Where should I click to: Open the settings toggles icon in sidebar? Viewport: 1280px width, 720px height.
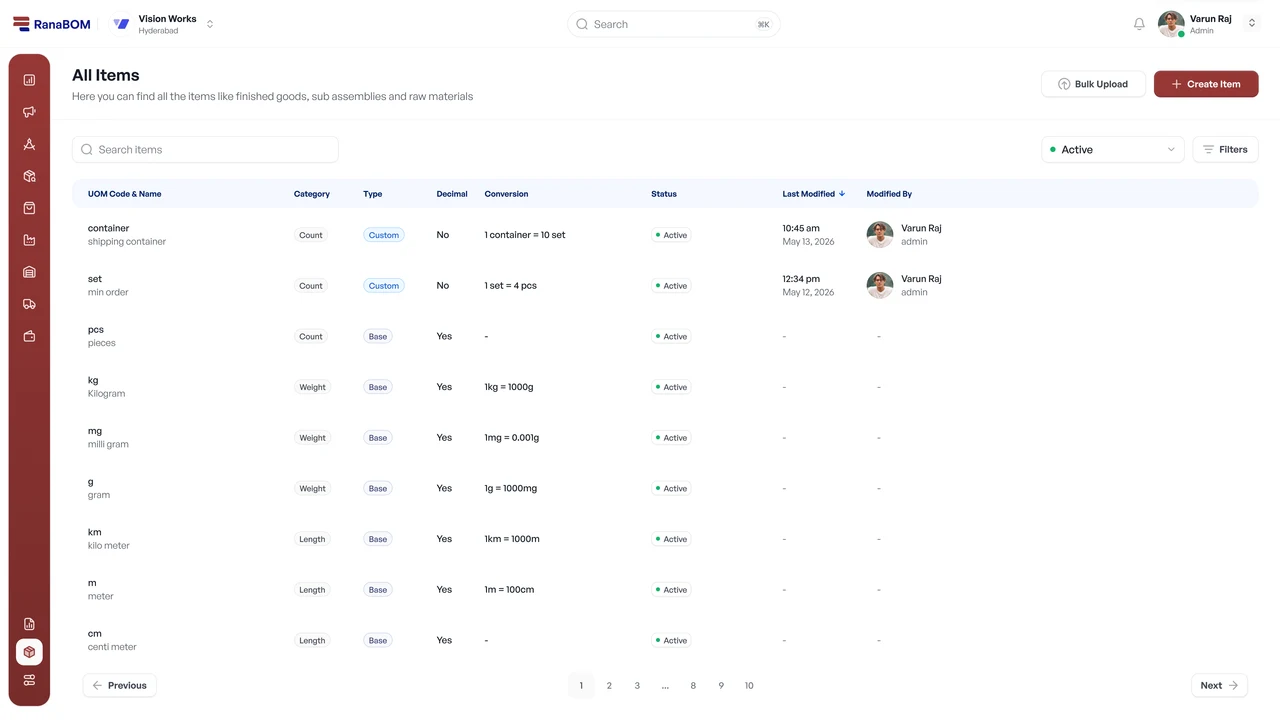pyautogui.click(x=29, y=680)
